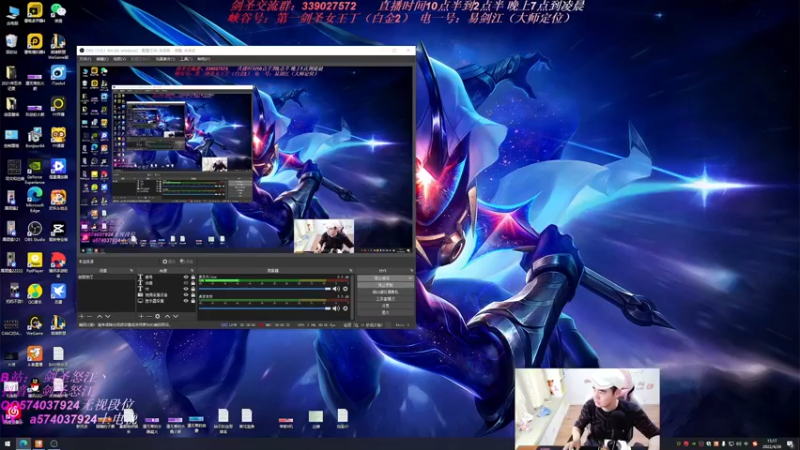
Task: Toggle eye icon of second text source
Action: (x=186, y=283)
